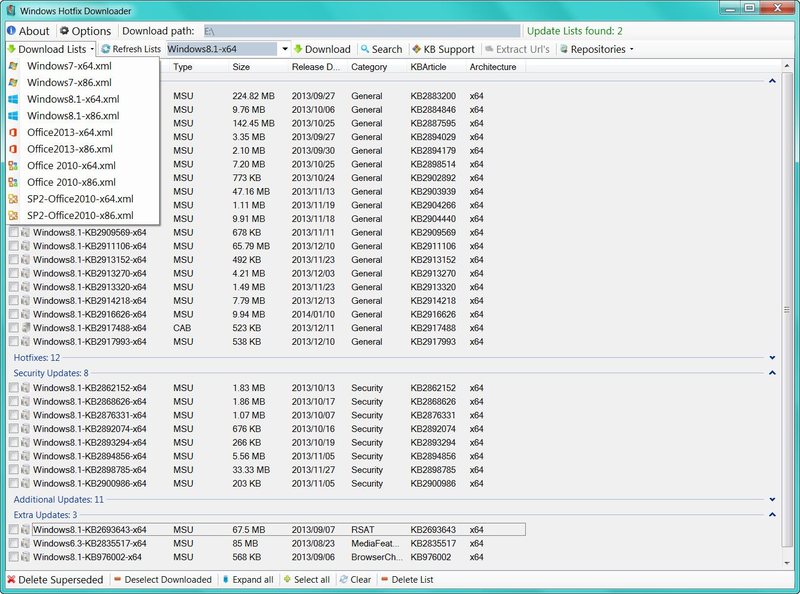Pick SP2-Office2010-x64.xml from the menu
Screen dimensions: 800x594
[x=83, y=199]
